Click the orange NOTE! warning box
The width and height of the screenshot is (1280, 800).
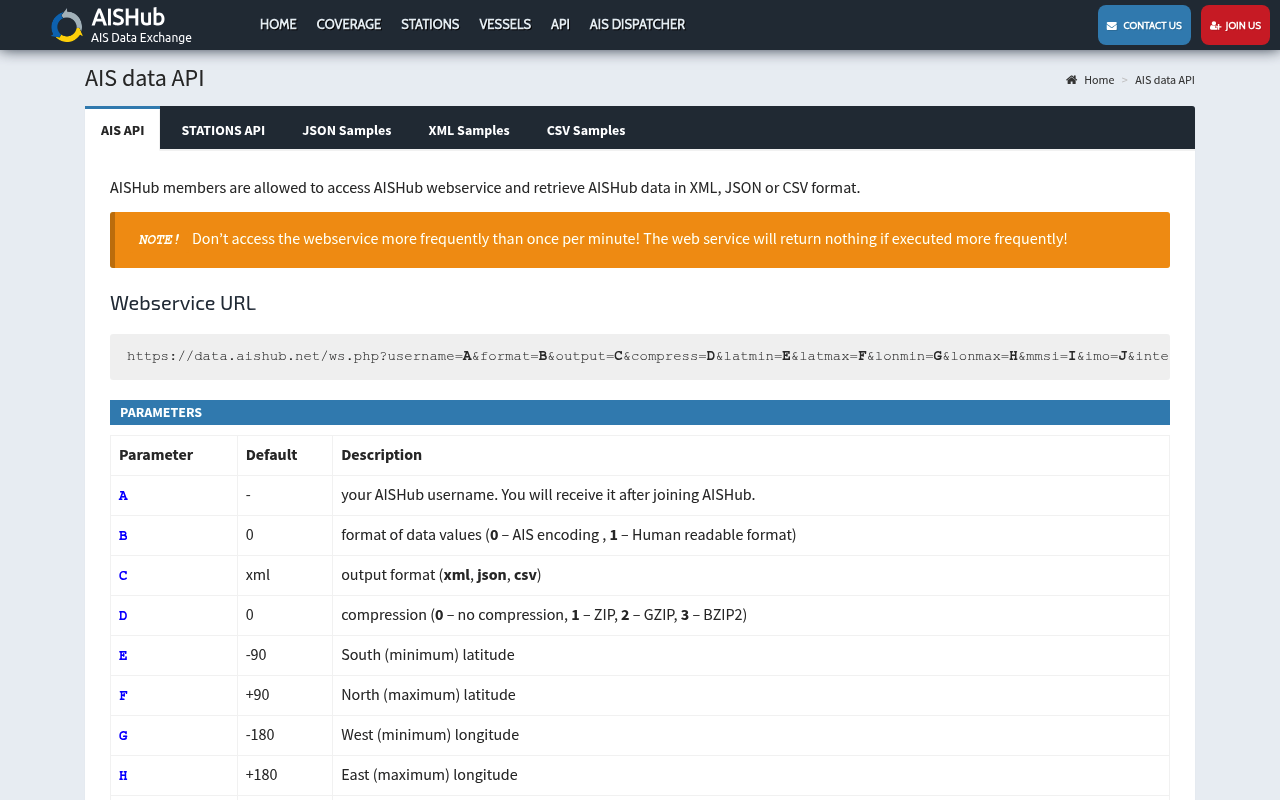click(x=640, y=240)
